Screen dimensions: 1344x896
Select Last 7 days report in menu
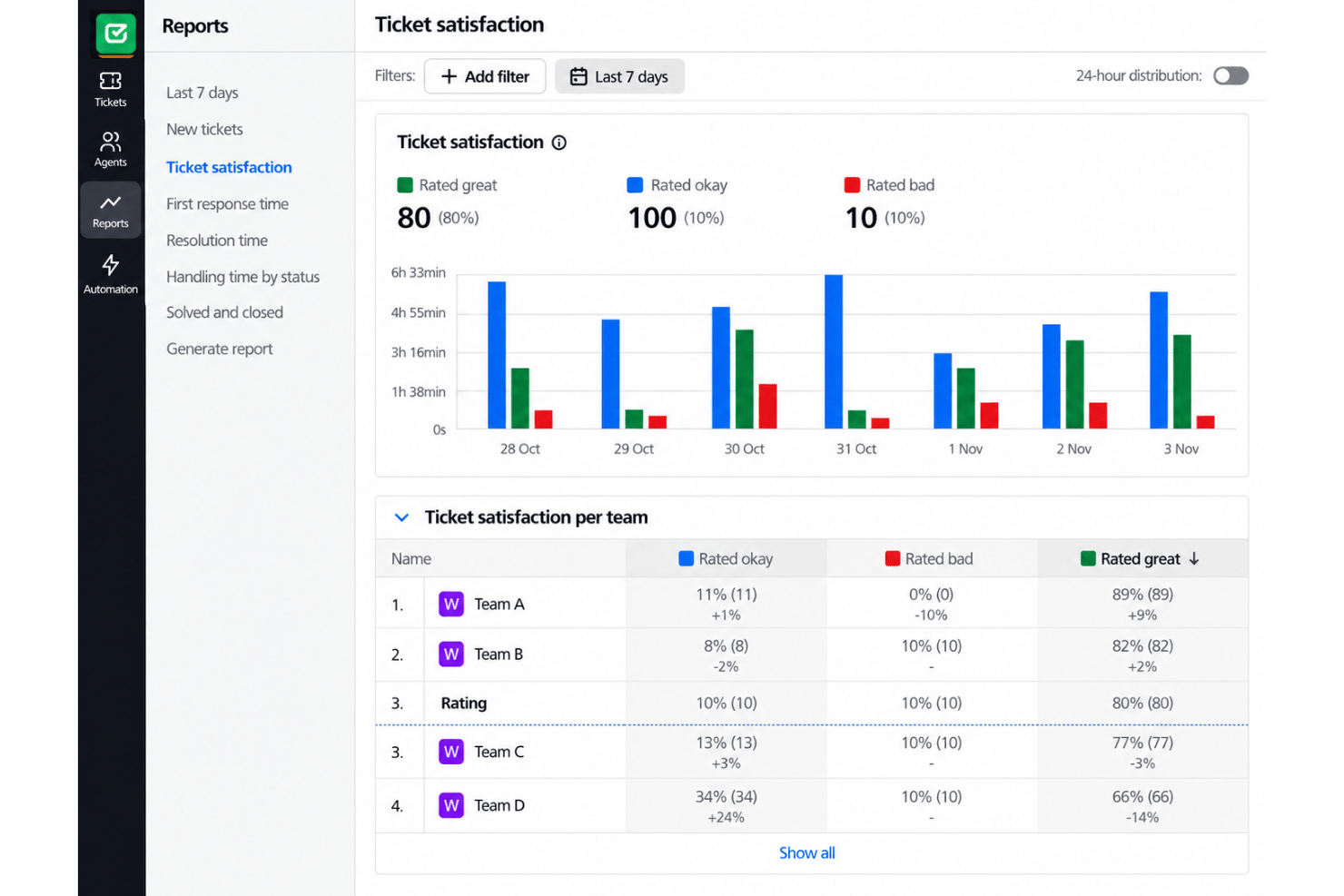203,93
